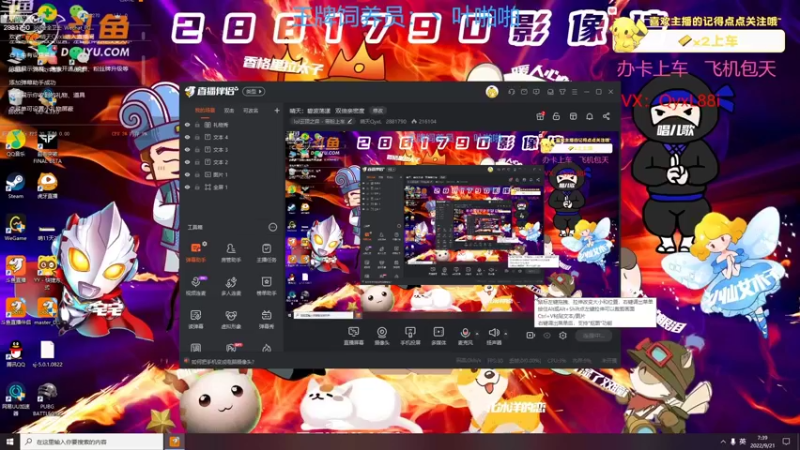Image resolution: width=800 pixels, height=450 pixels.
Task: Add a 直播屏幕 screen capture source
Action: [x=354, y=336]
